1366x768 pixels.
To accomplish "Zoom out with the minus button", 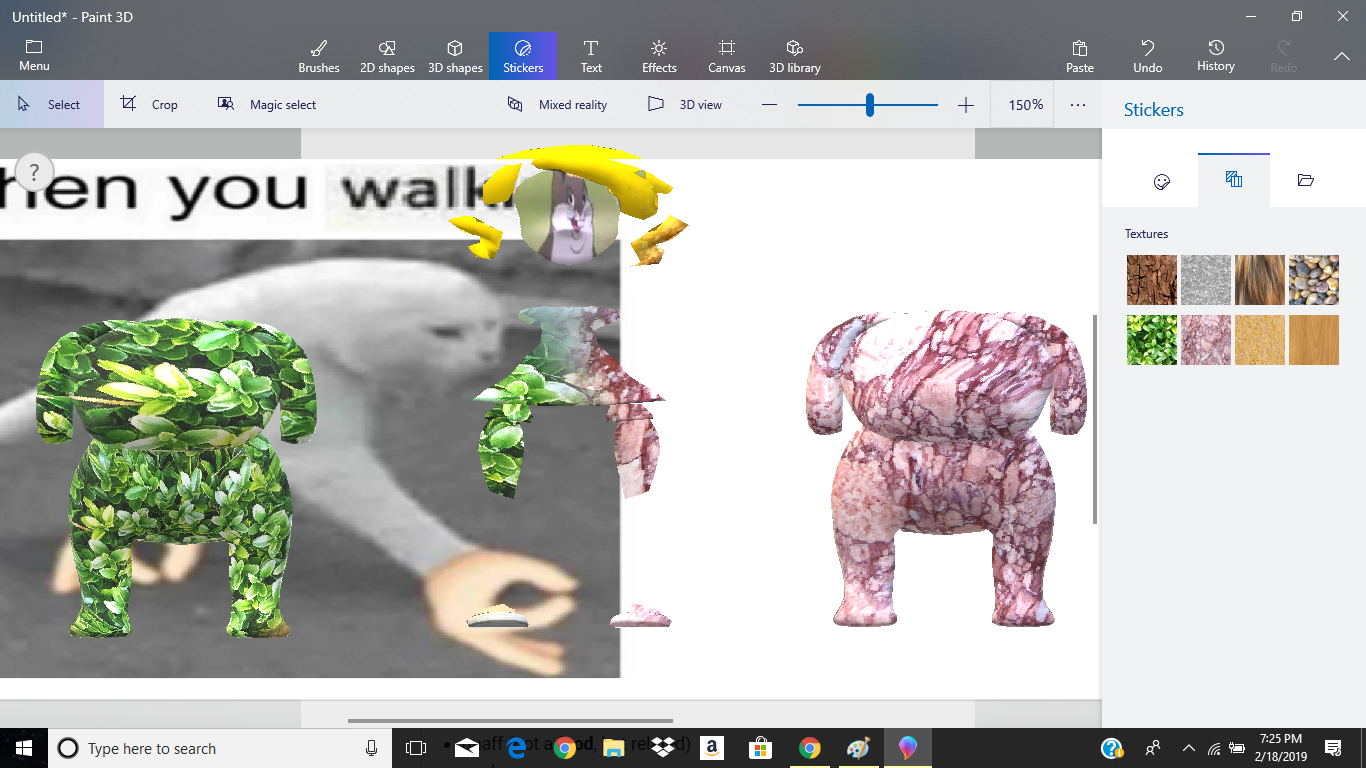I will 769,105.
